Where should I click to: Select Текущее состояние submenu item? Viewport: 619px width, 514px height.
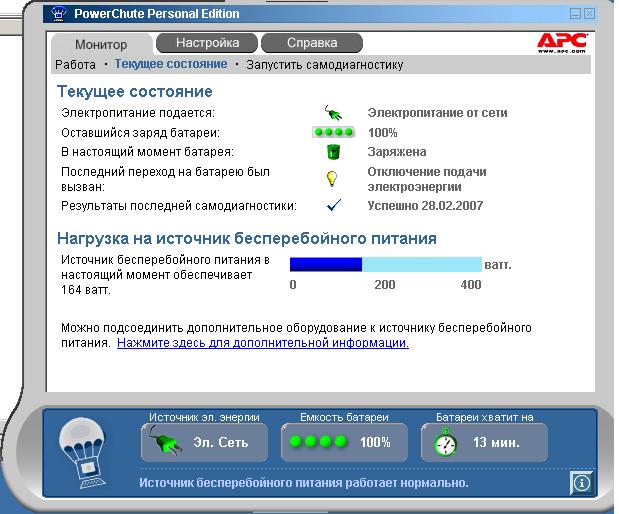(171, 64)
